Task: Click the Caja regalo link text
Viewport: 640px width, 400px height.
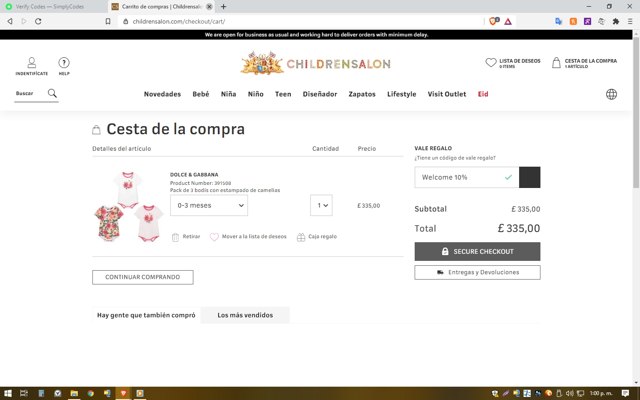Action: 322,237
